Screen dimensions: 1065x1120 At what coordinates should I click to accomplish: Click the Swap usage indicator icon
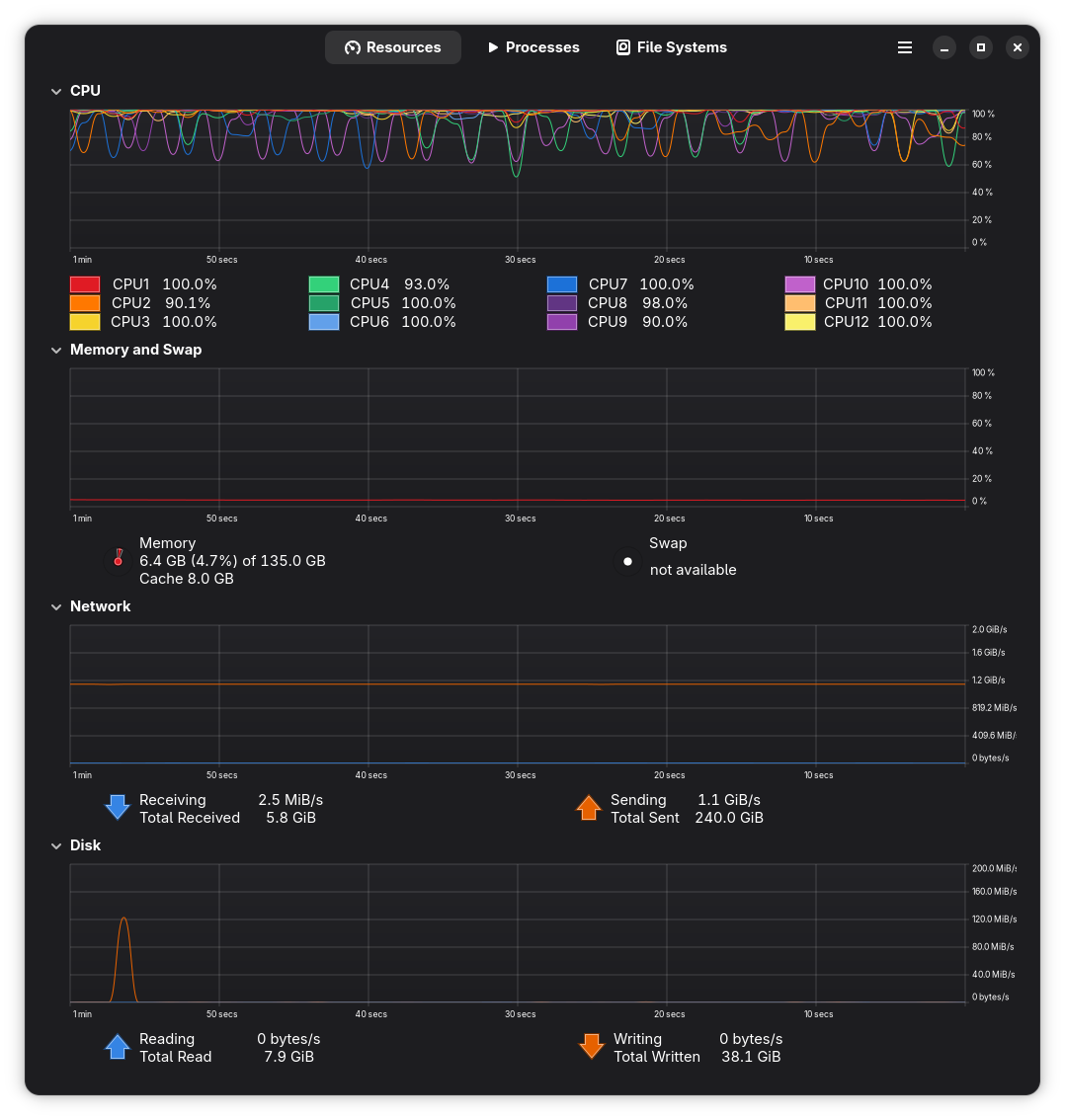point(626,561)
